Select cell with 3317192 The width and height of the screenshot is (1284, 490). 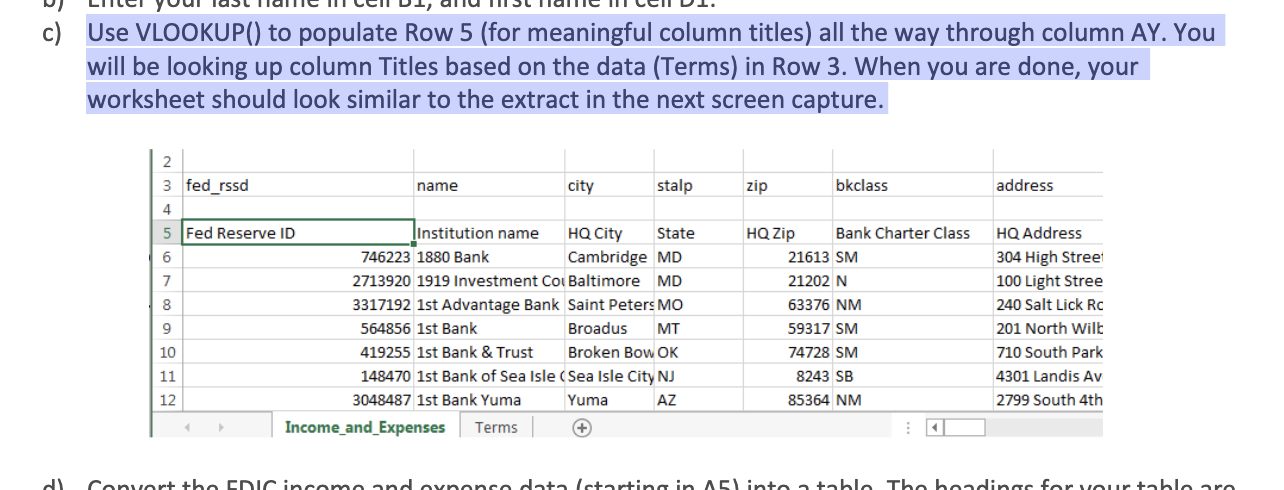[x=297, y=305]
